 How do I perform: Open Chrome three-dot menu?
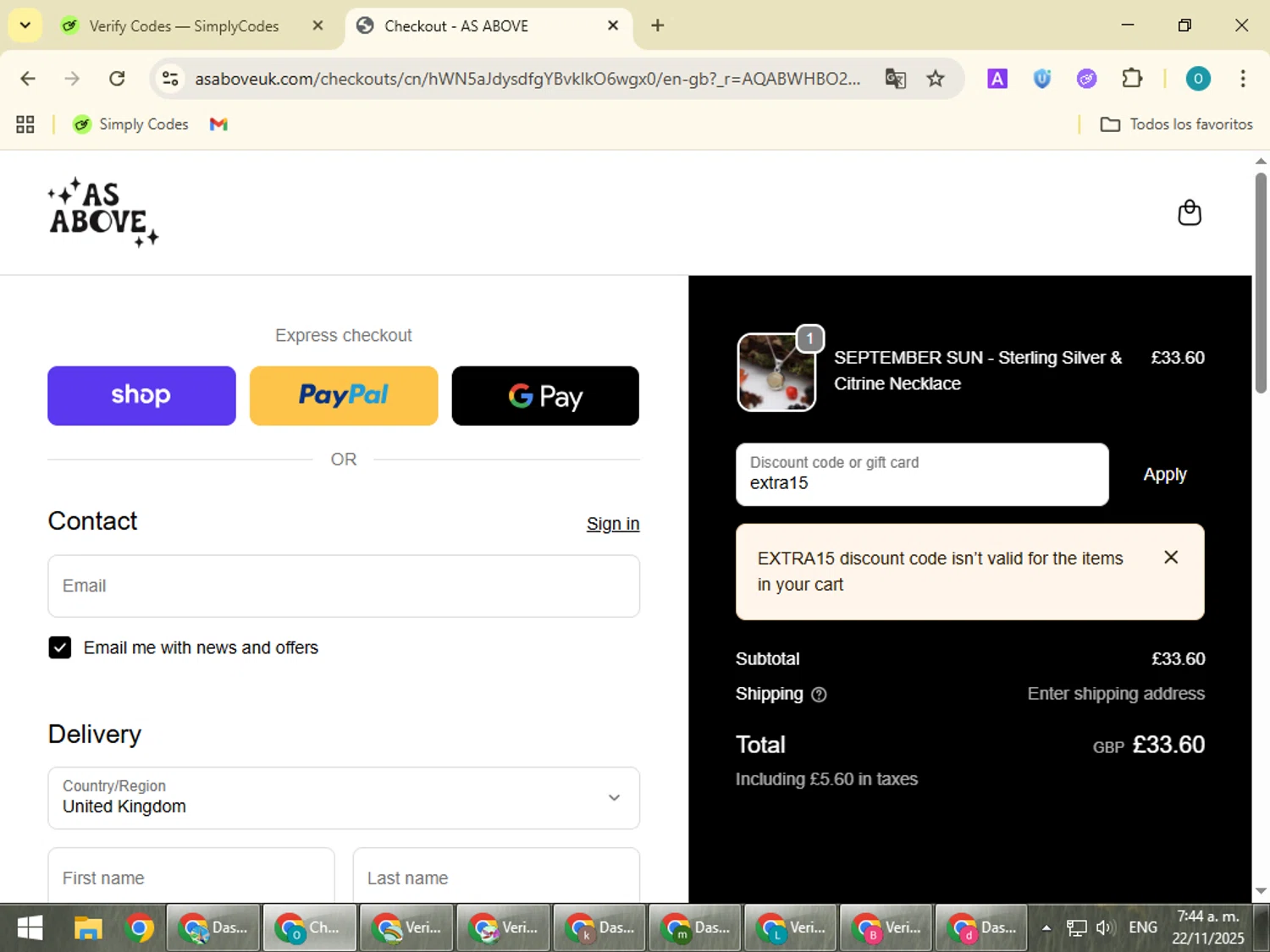(1242, 79)
